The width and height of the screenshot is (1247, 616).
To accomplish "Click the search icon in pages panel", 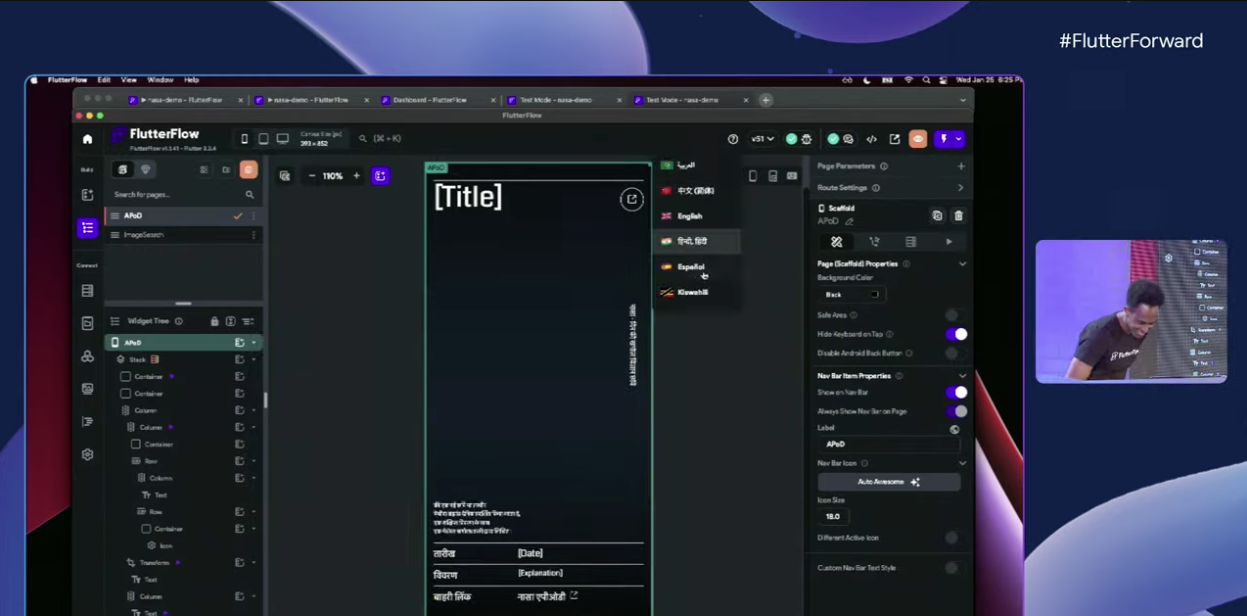I will (x=250, y=194).
